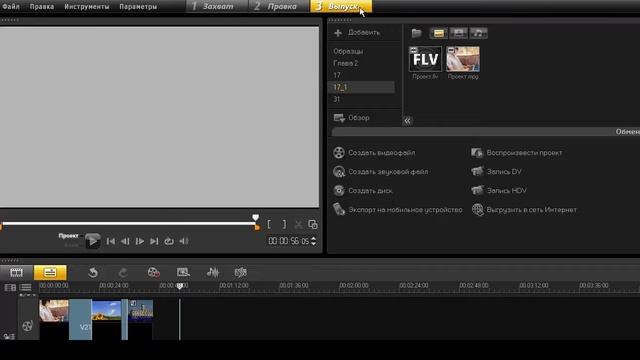Click Запись HDV
640x360 pixels.
click(x=506, y=191)
